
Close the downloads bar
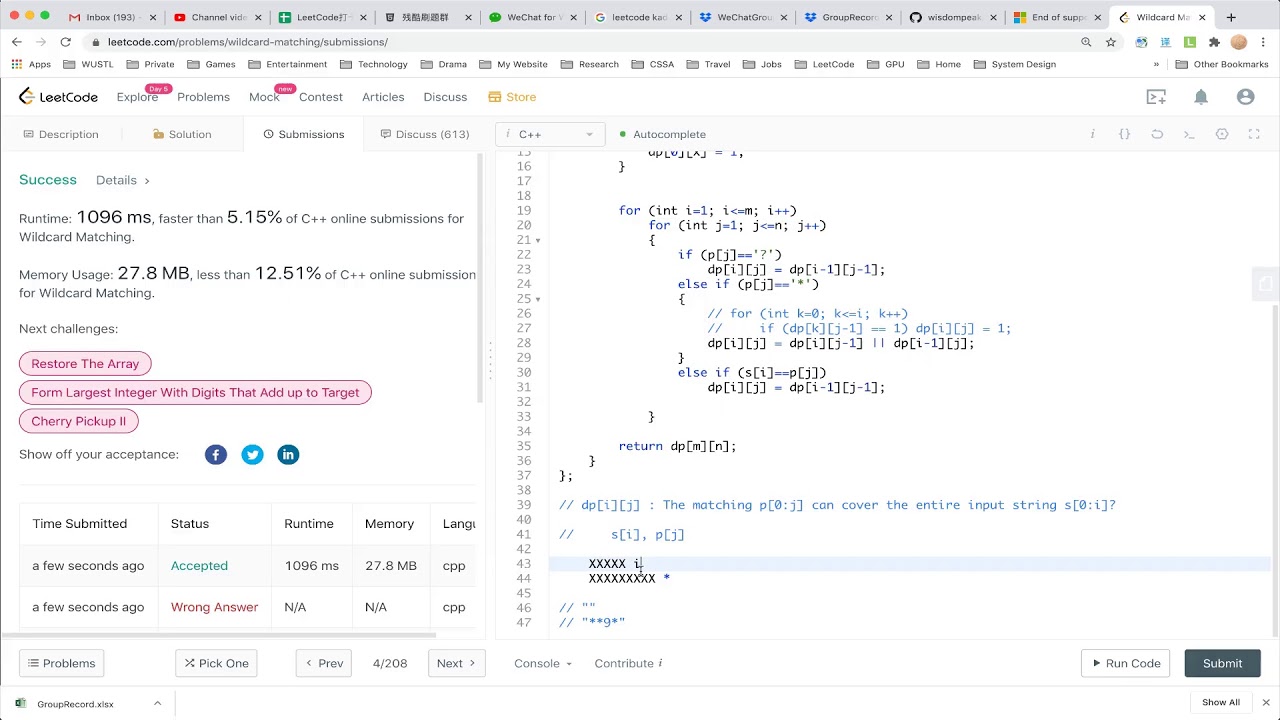pyautogui.click(x=1265, y=702)
